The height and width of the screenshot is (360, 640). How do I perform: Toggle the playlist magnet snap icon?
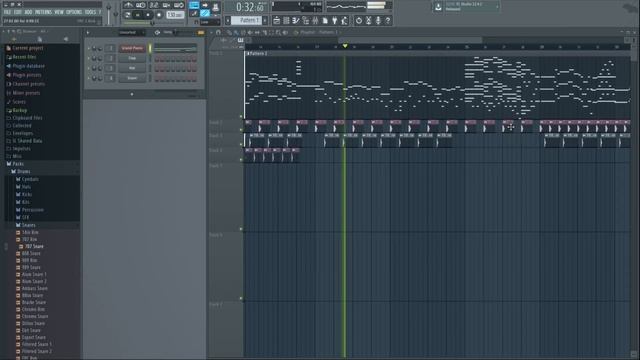coord(218,32)
